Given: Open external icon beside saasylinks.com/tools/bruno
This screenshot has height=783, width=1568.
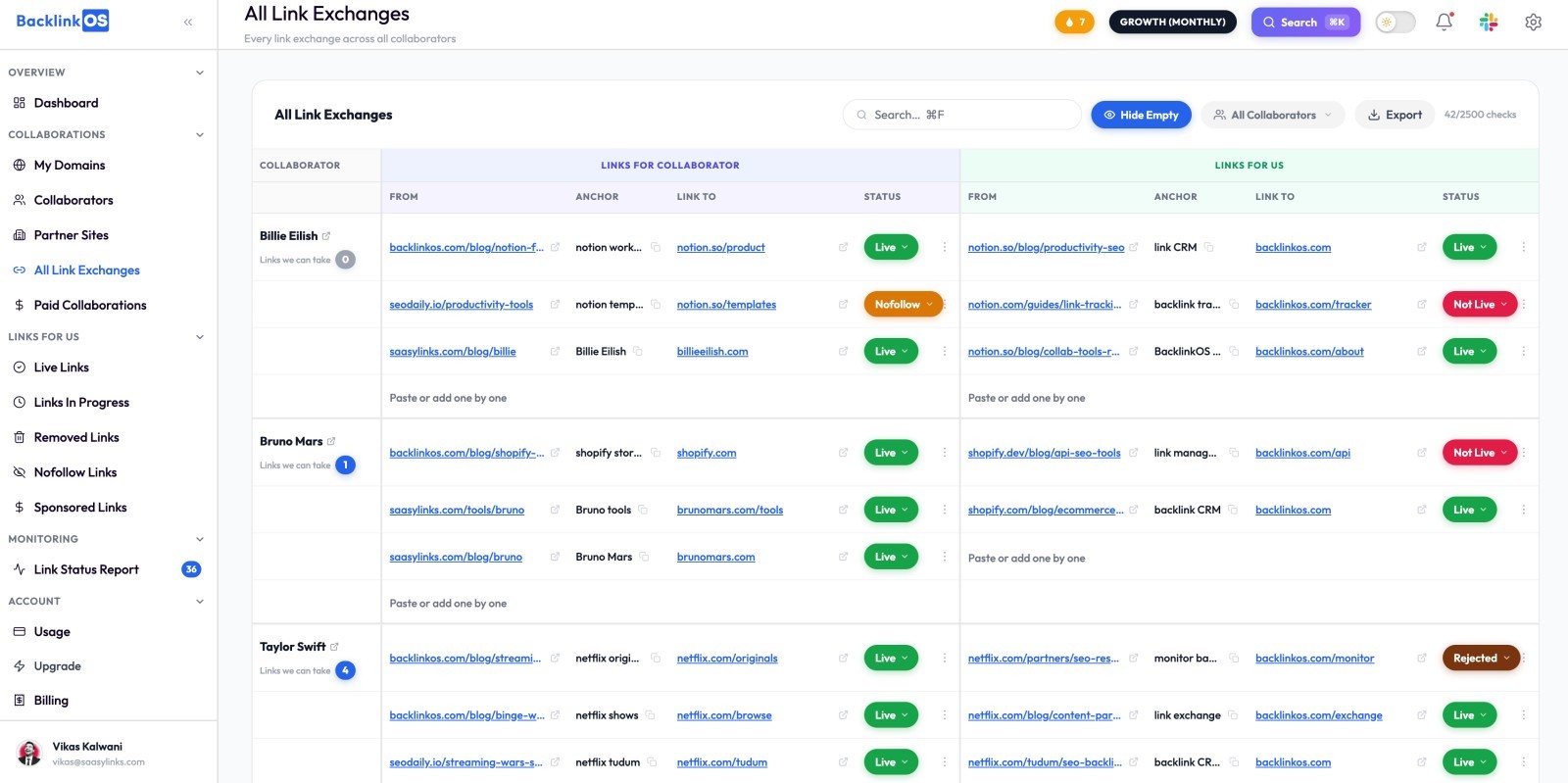Looking at the screenshot, I should 555,510.
